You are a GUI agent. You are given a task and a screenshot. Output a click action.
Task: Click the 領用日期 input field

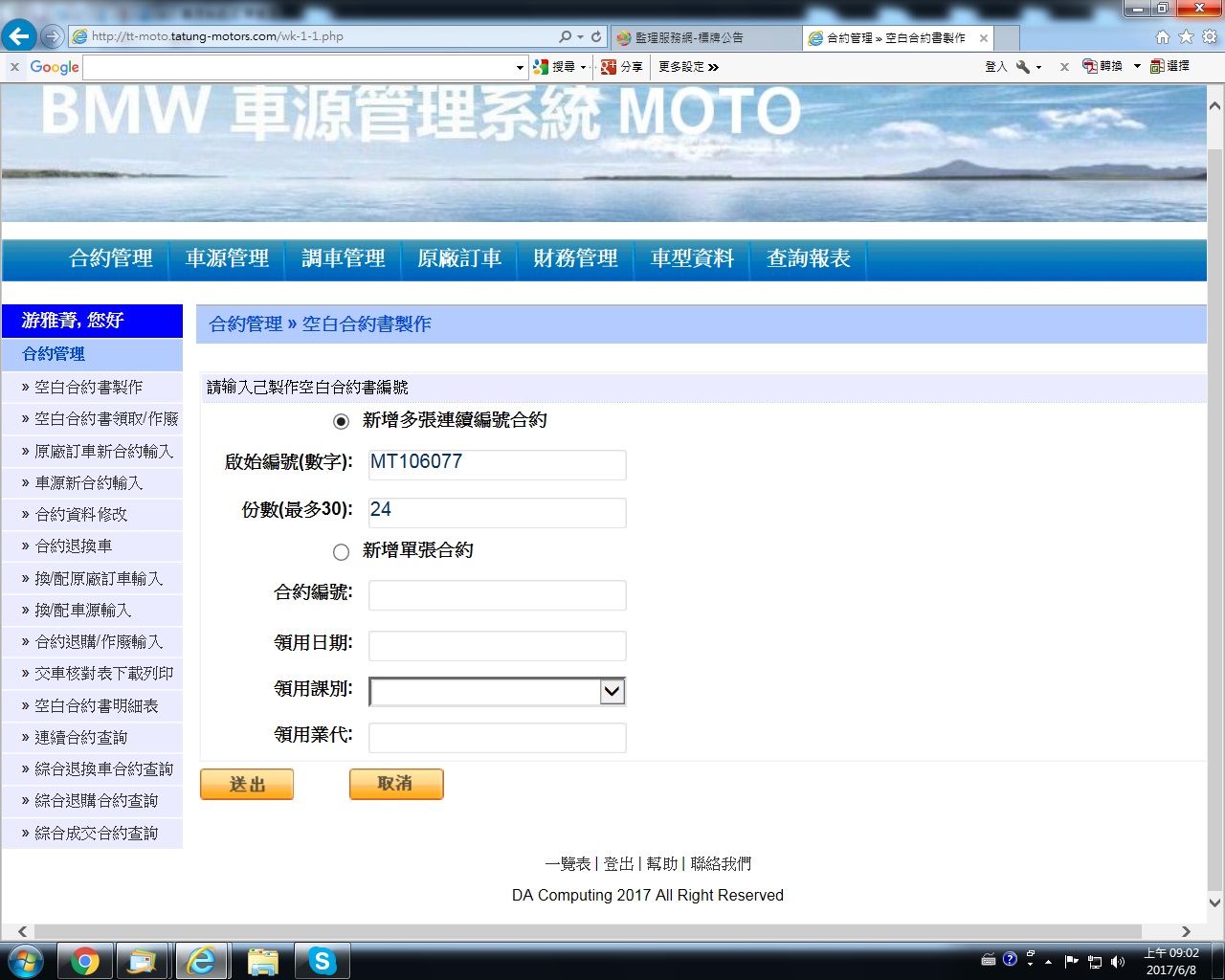point(498,646)
